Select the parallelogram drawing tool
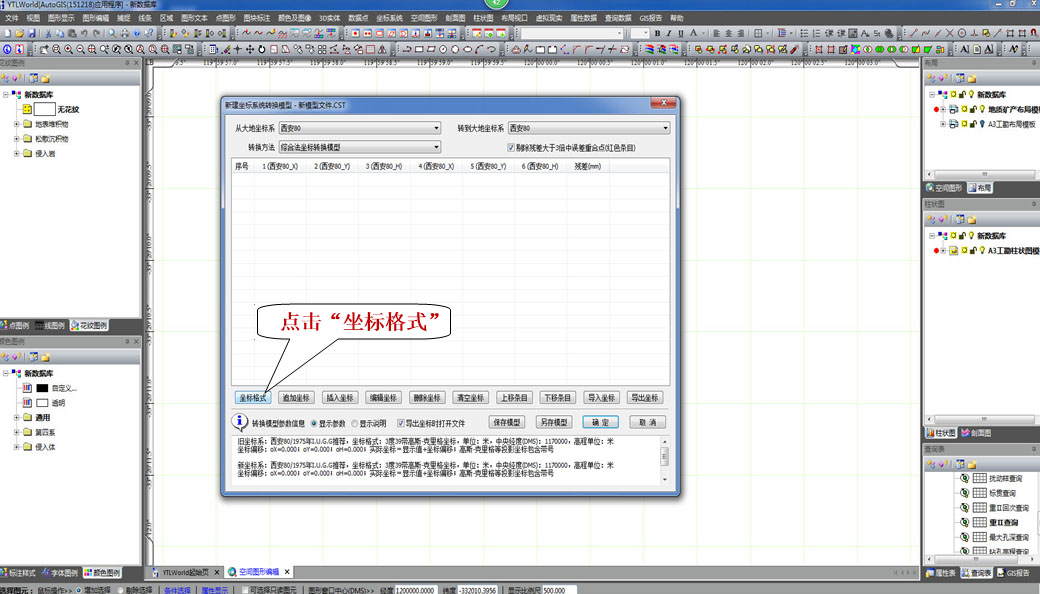 click(431, 49)
